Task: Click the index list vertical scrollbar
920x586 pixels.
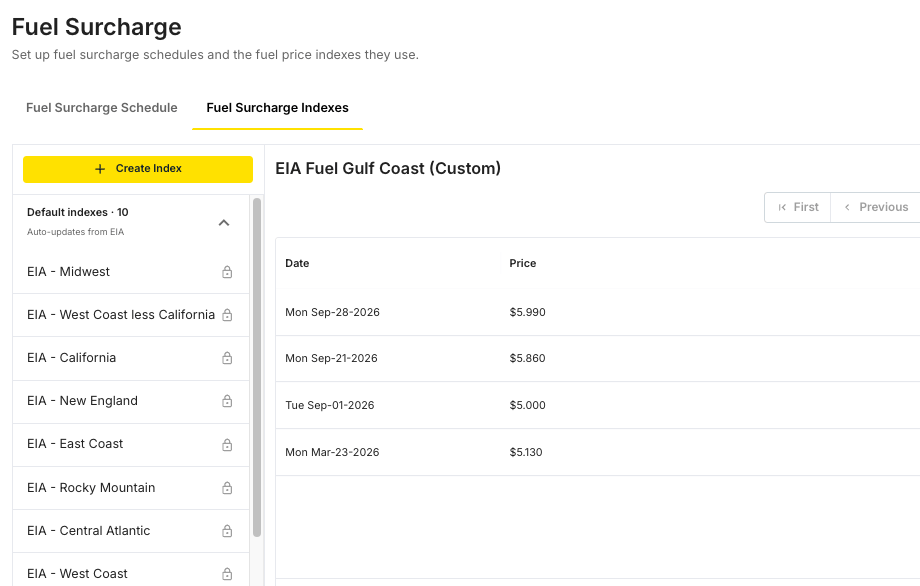Action: click(256, 367)
